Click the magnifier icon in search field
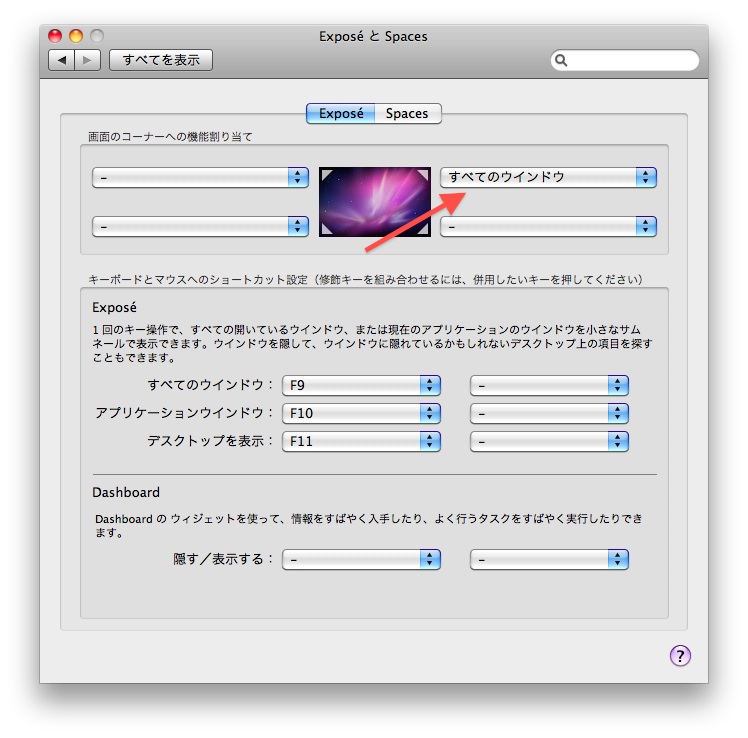Viewport: 748px width, 738px height. point(561,60)
